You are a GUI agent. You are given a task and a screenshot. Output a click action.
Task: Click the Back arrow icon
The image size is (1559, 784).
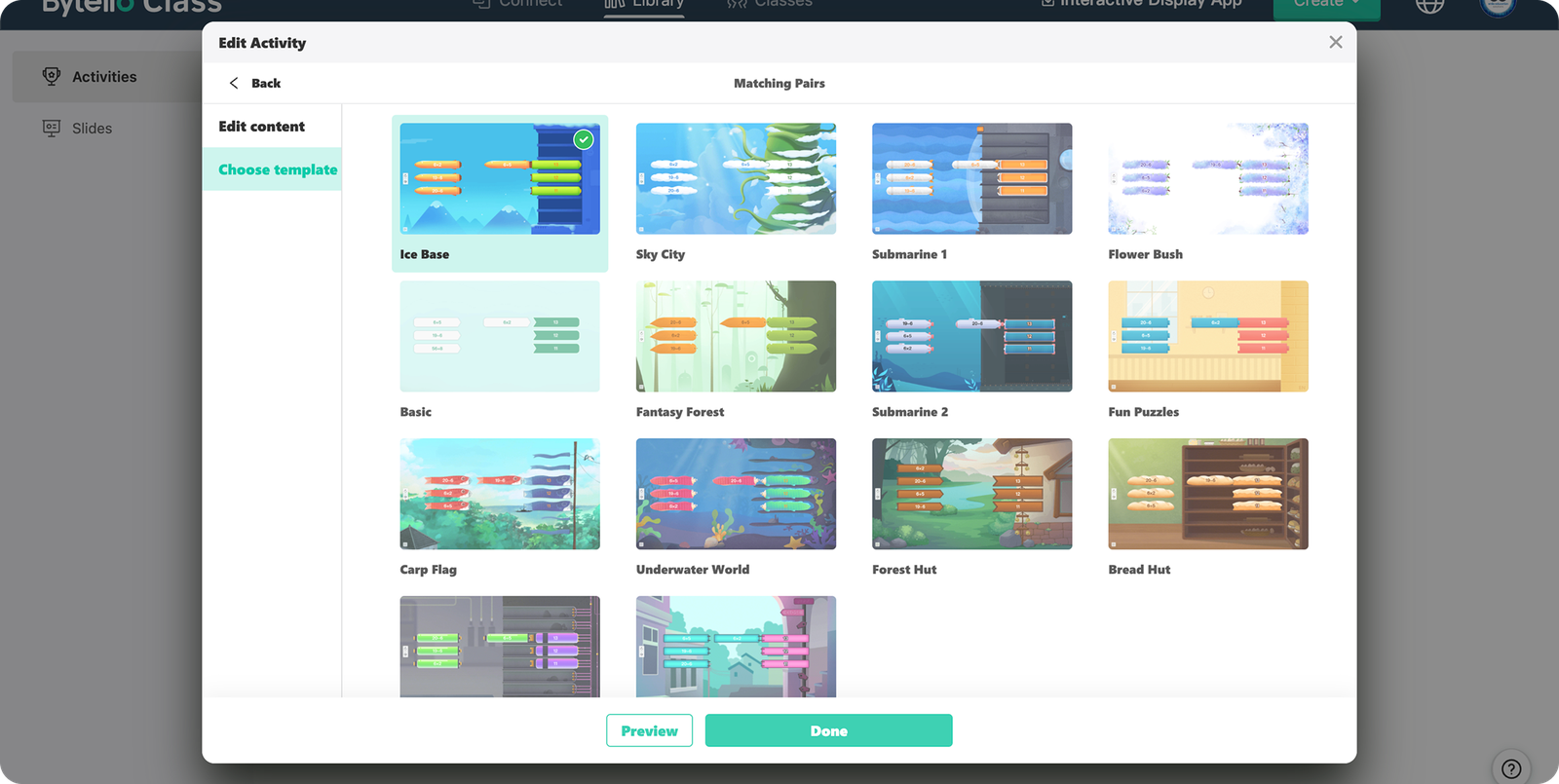pyautogui.click(x=234, y=83)
